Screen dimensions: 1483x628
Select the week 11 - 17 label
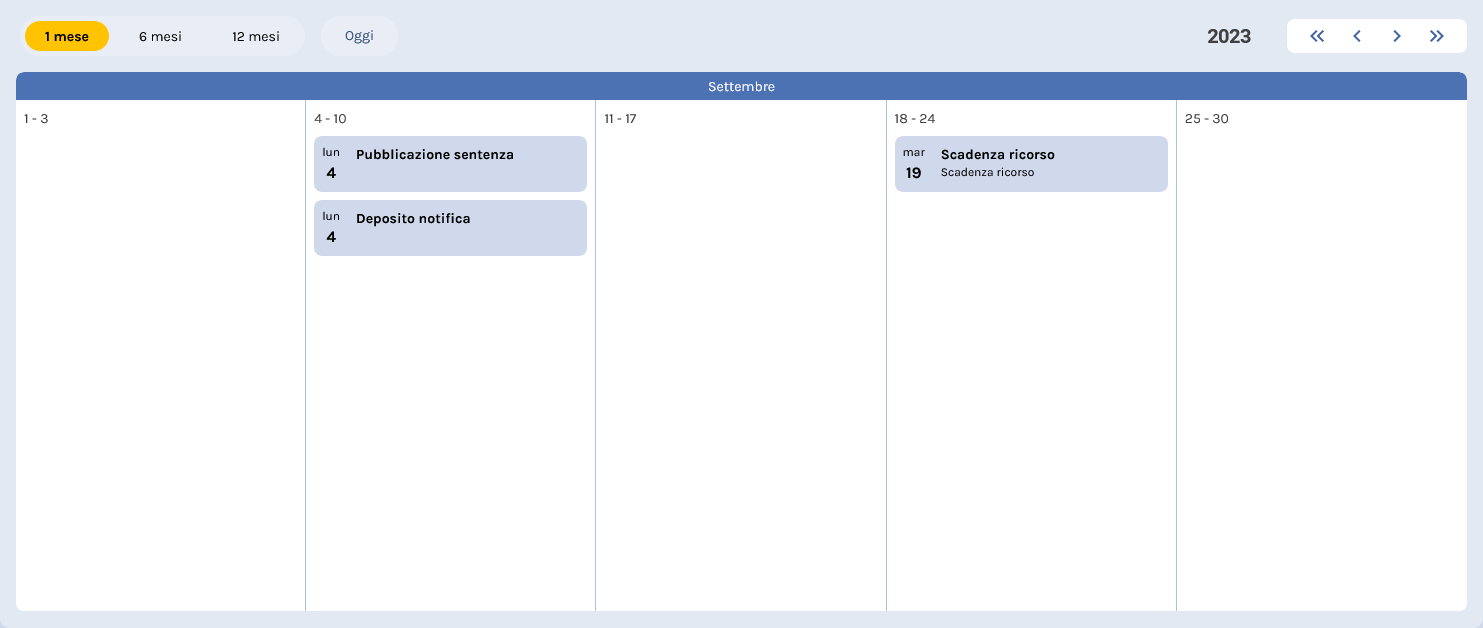(x=620, y=119)
